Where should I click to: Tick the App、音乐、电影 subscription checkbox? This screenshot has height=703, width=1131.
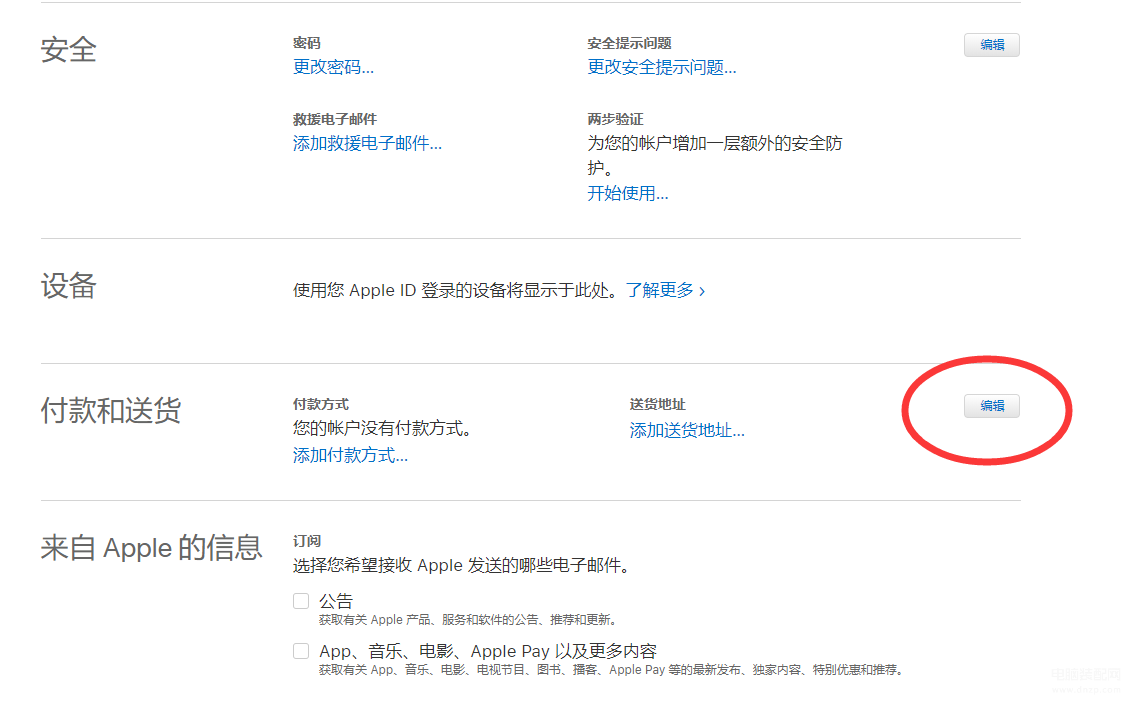click(x=301, y=651)
